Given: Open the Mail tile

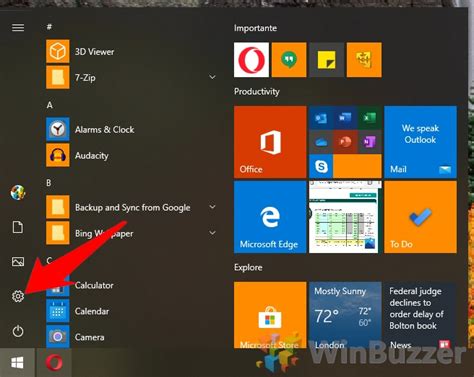Looking at the screenshot, I should point(420,142).
